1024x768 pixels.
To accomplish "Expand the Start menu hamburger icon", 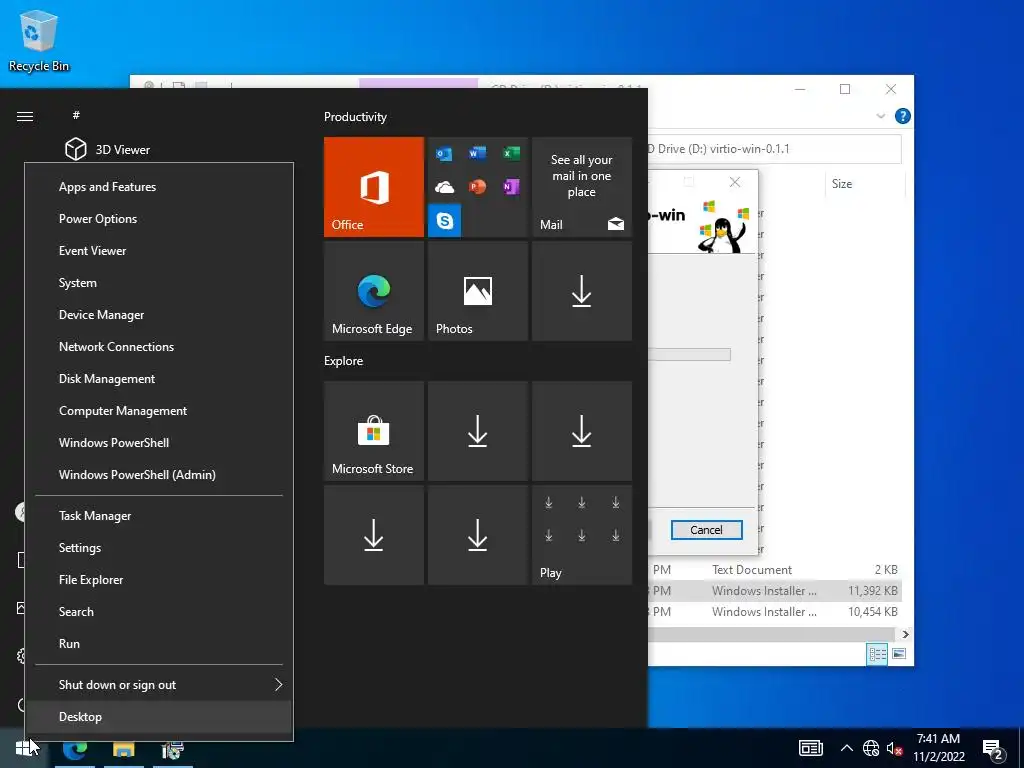I will 25,116.
